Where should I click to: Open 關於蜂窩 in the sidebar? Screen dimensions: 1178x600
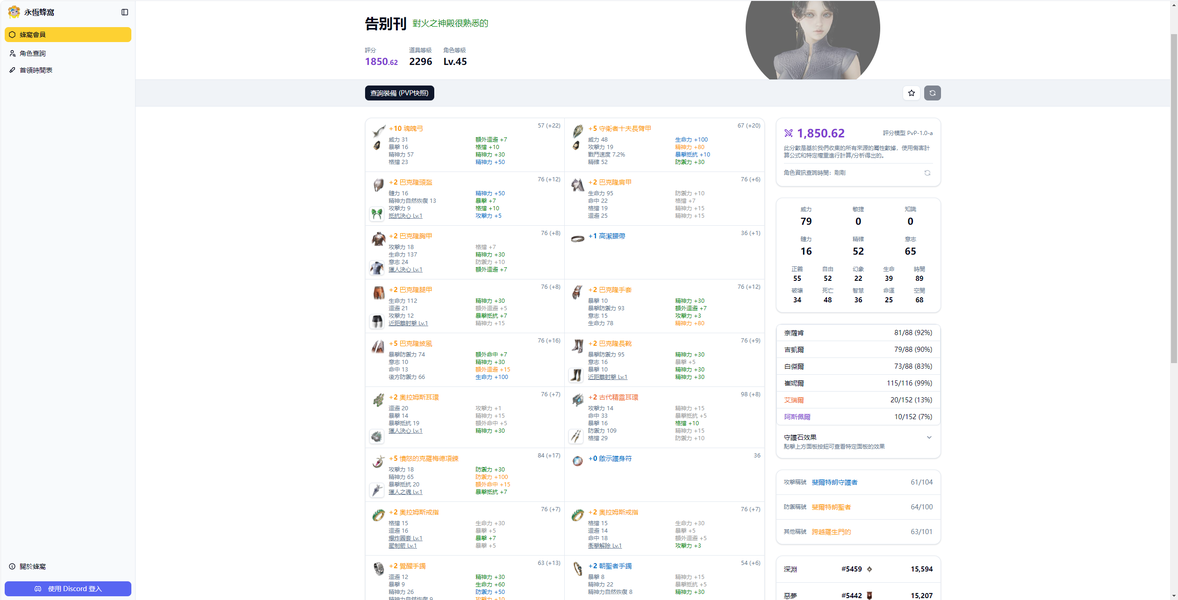[68, 566]
